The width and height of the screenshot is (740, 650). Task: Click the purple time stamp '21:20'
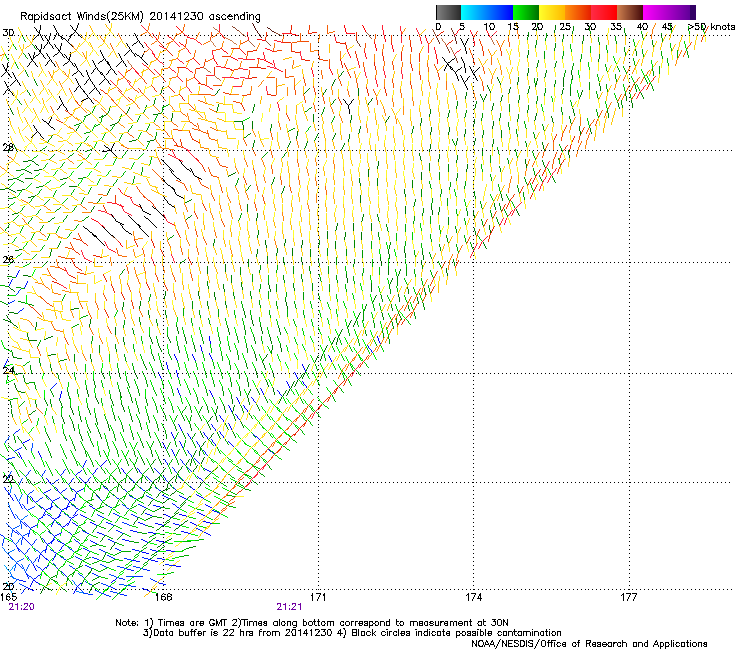tap(22, 607)
